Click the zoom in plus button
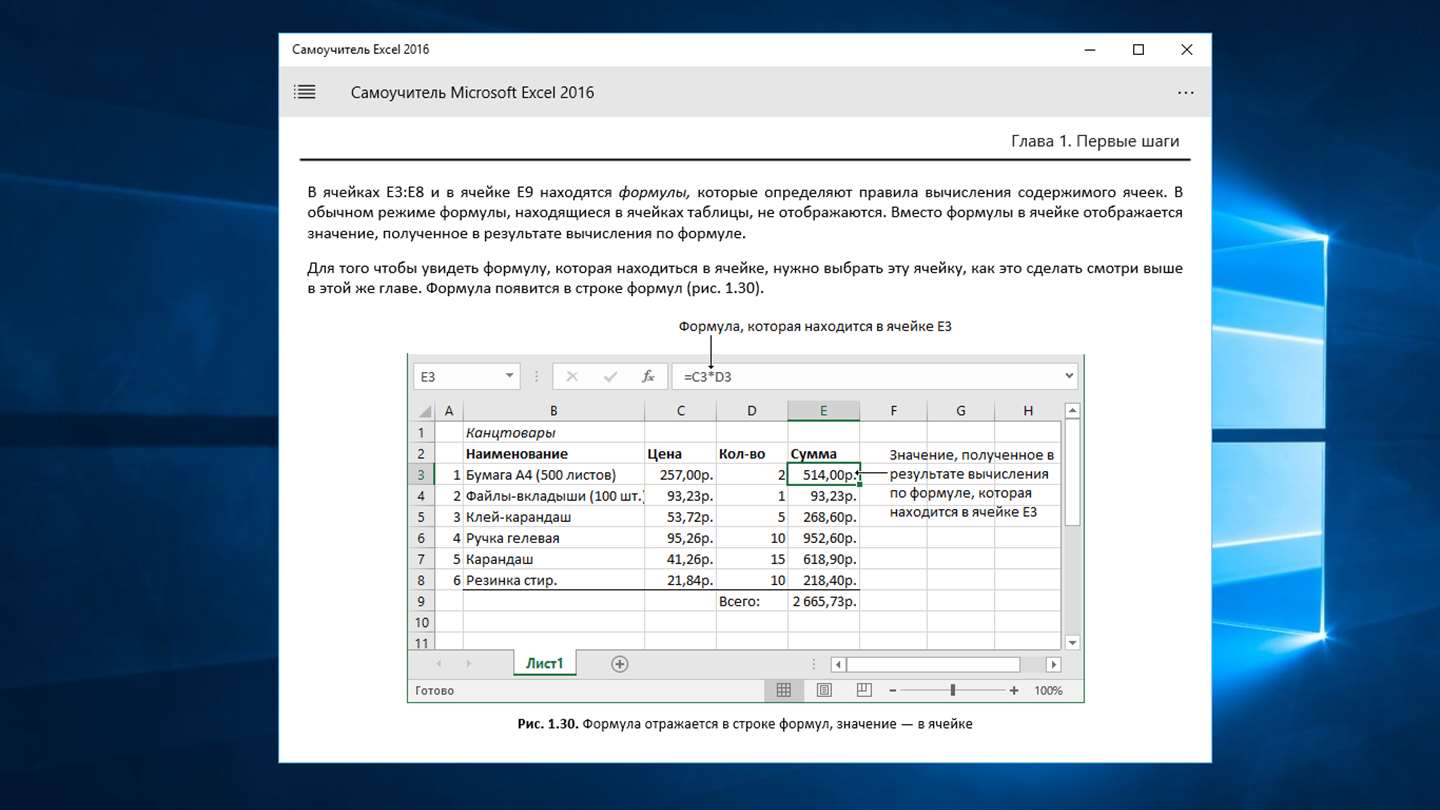The width and height of the screenshot is (1440, 810). (x=1014, y=690)
